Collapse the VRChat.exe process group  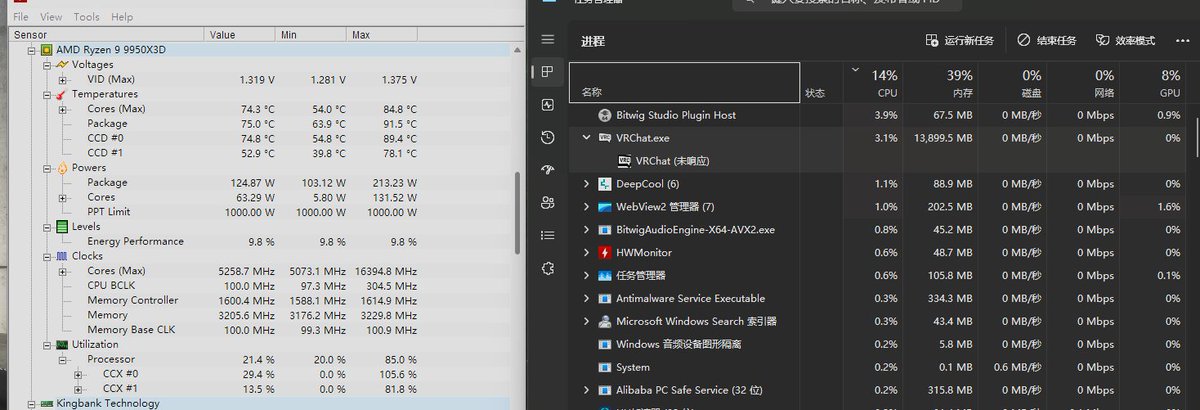[x=586, y=138]
